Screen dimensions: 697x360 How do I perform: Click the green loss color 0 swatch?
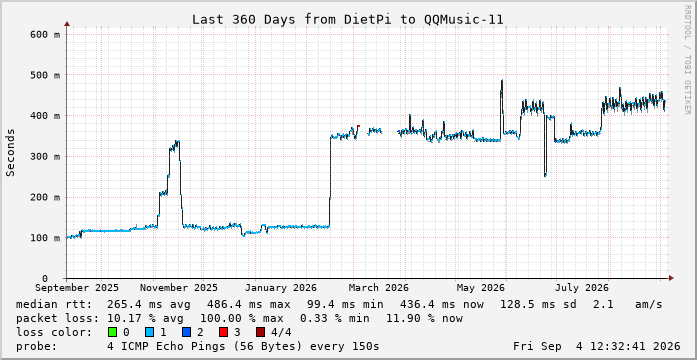pyautogui.click(x=112, y=332)
